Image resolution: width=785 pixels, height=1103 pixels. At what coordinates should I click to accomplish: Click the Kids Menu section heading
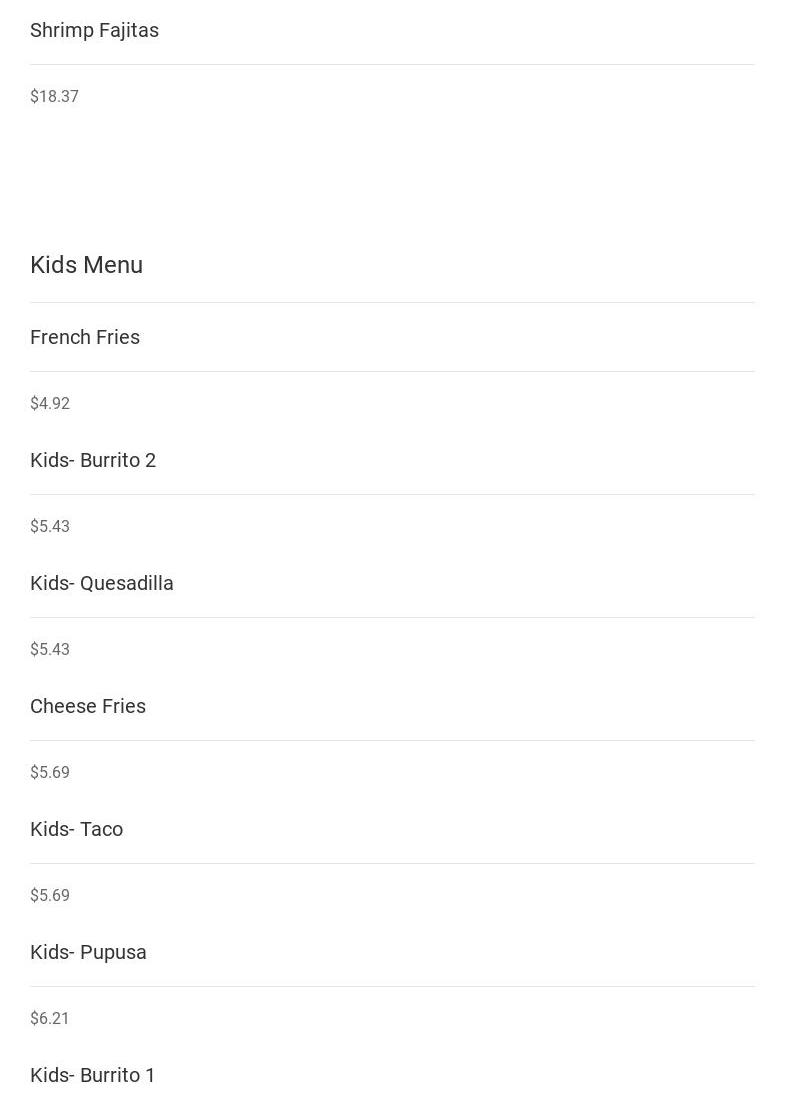coord(86,265)
